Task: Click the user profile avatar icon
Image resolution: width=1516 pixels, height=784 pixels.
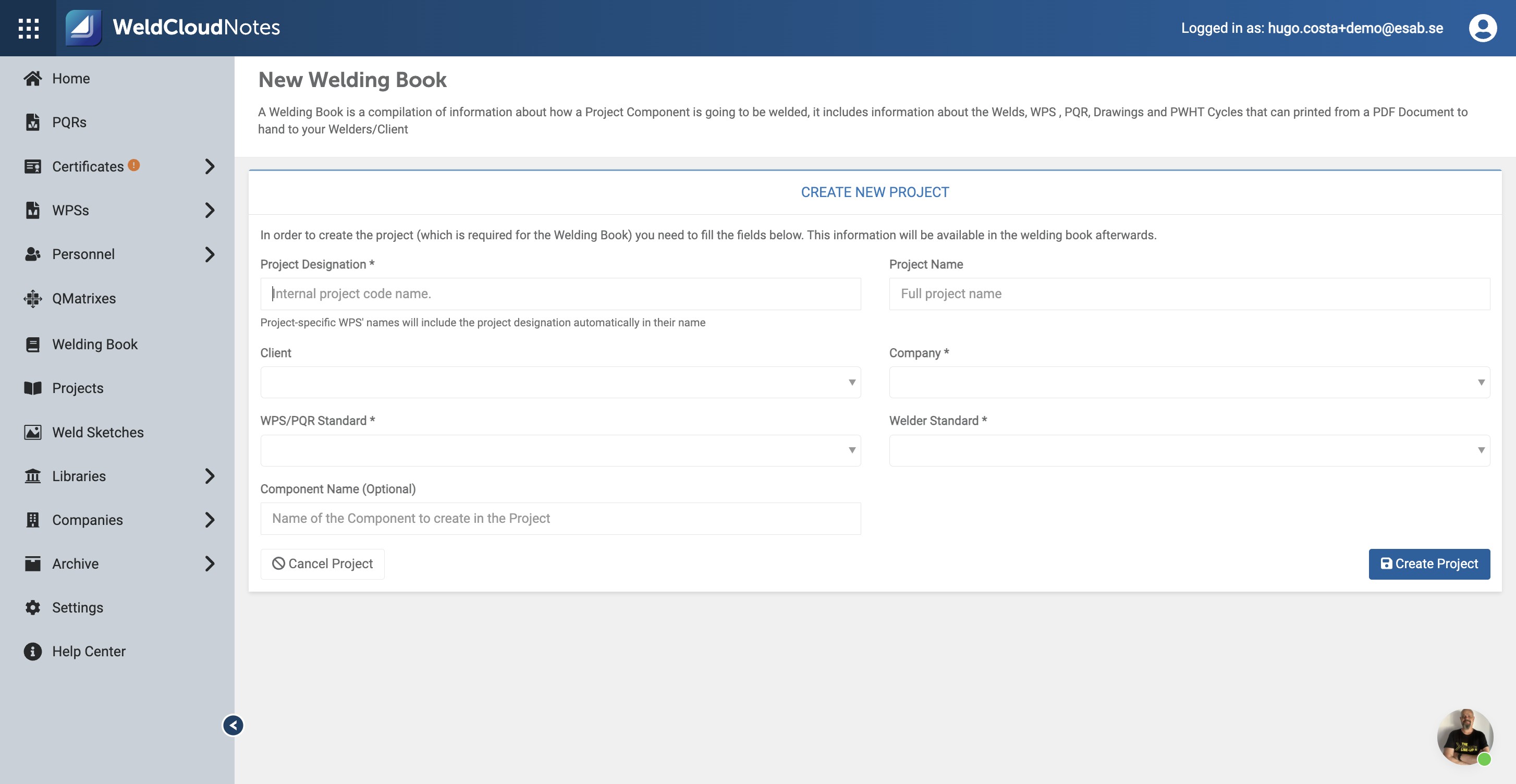Action: (1482, 28)
